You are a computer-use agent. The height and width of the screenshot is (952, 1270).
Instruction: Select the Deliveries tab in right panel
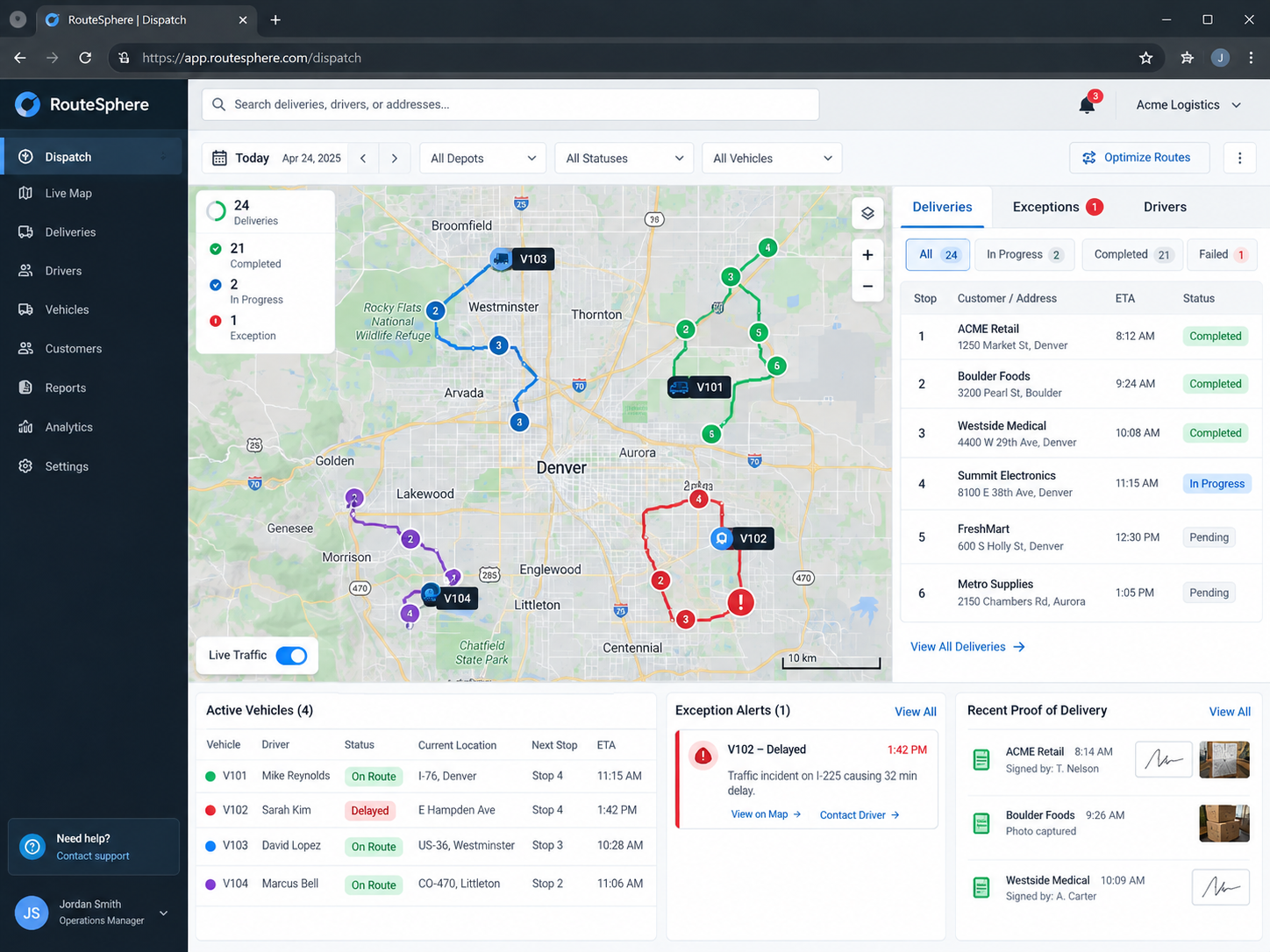point(942,207)
